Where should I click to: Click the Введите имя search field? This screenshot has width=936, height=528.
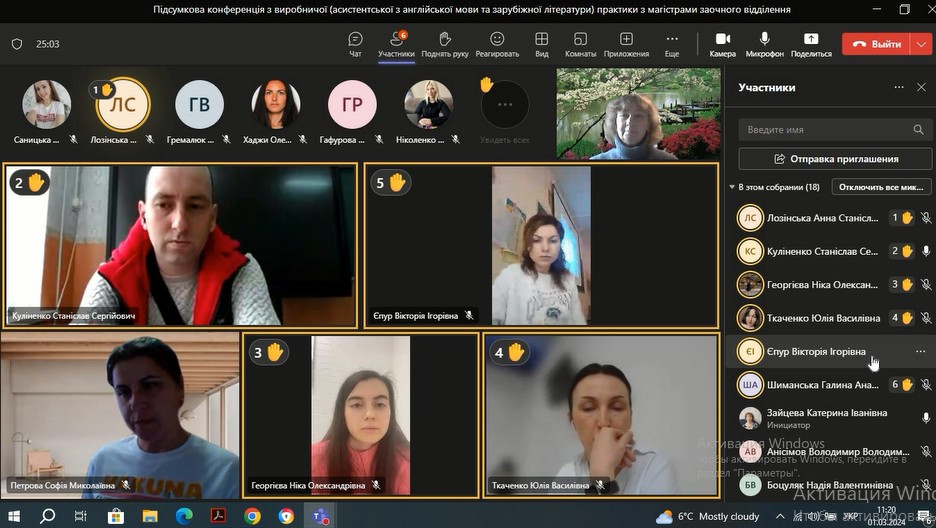[x=835, y=129]
